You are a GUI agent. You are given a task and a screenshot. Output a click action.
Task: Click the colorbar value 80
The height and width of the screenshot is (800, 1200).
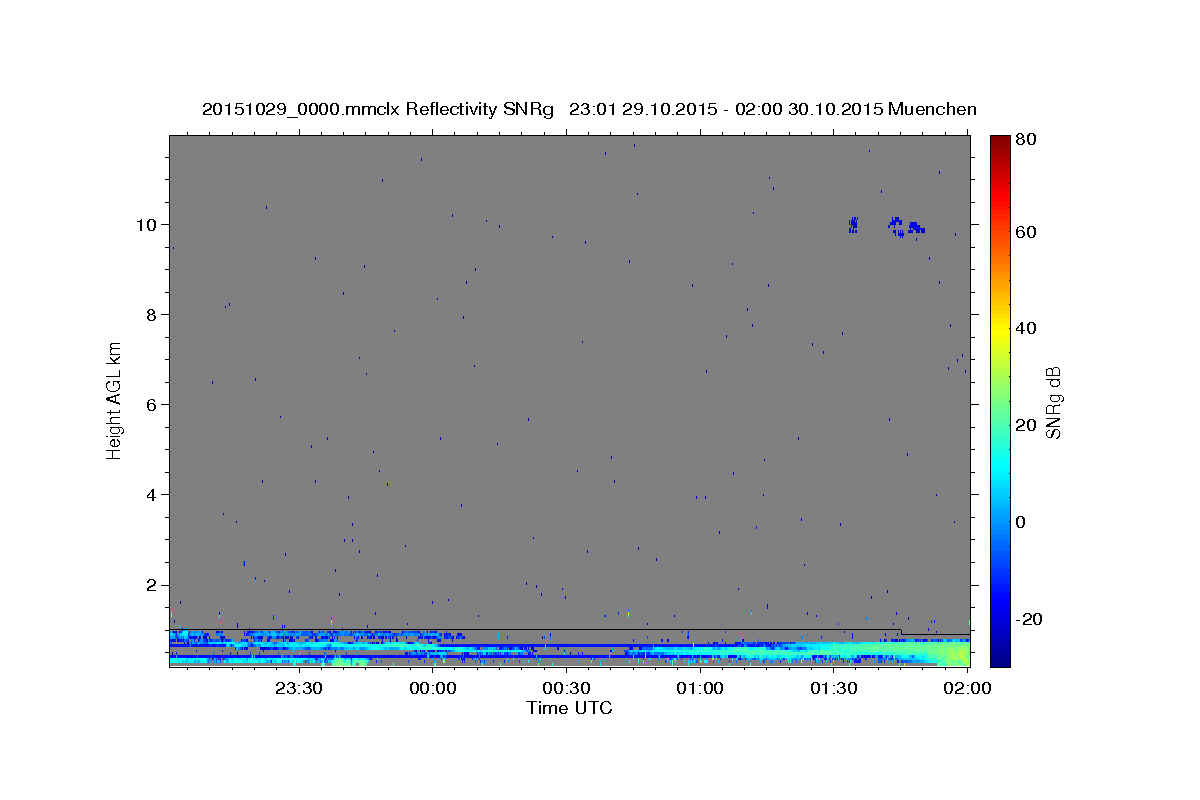[1027, 139]
